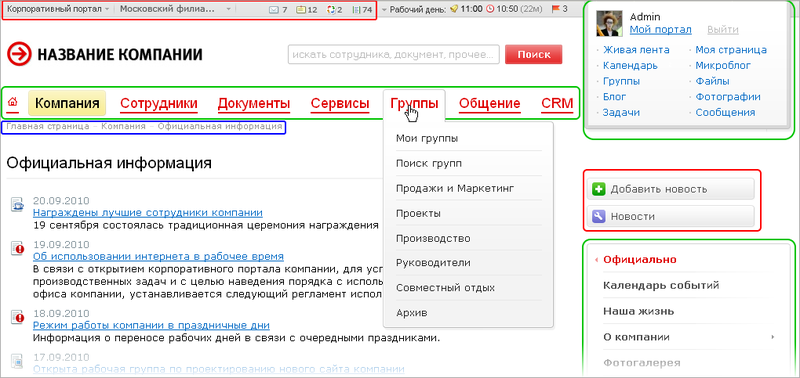Click the Группы menu tab
The width and height of the screenshot is (800, 378).
[x=414, y=104]
